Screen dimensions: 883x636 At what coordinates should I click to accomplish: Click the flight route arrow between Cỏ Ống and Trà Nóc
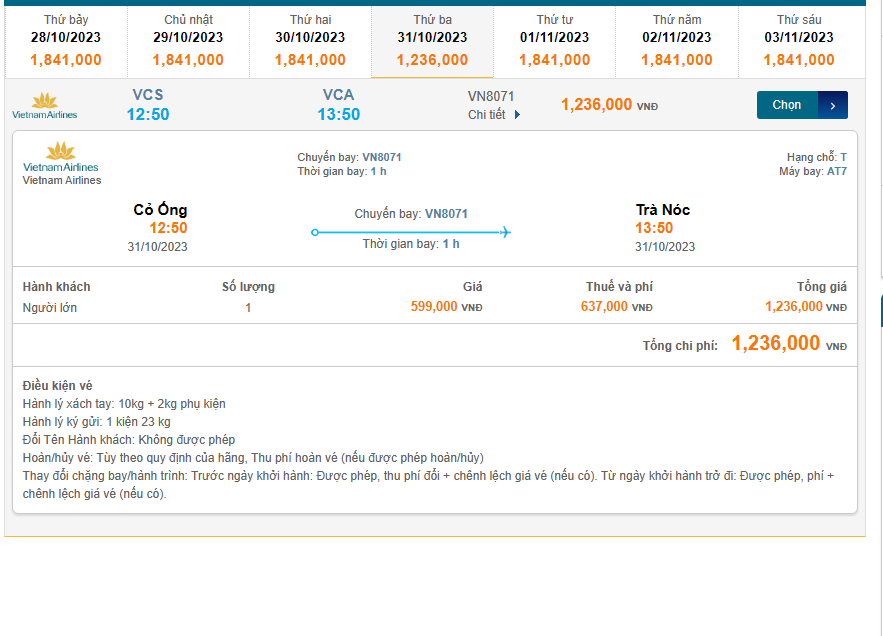(409, 231)
